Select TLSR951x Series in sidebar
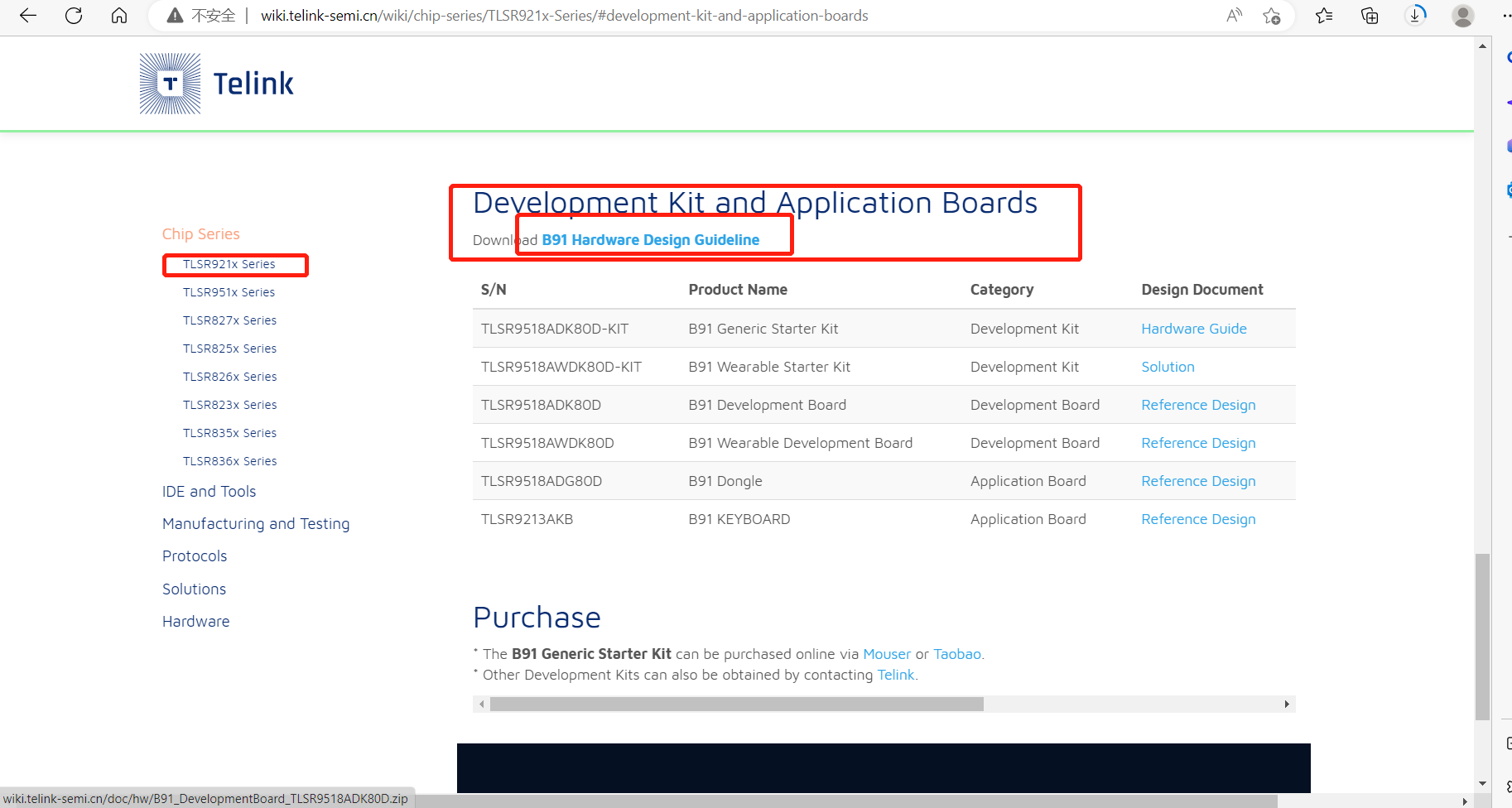Screen dimensions: 1512x808 click(x=229, y=291)
